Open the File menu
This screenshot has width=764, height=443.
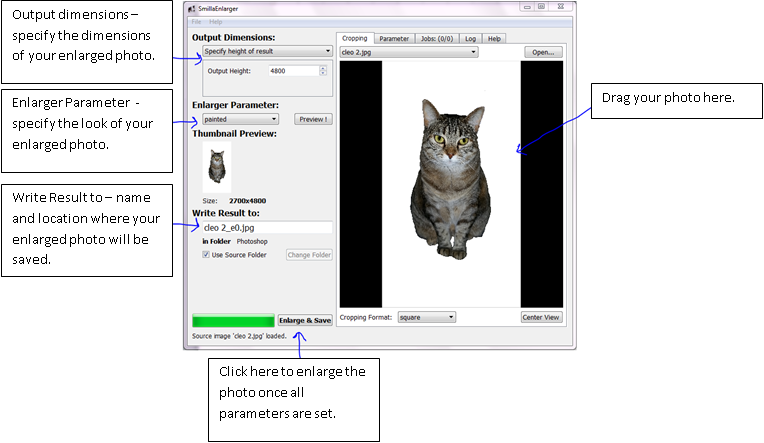196,22
